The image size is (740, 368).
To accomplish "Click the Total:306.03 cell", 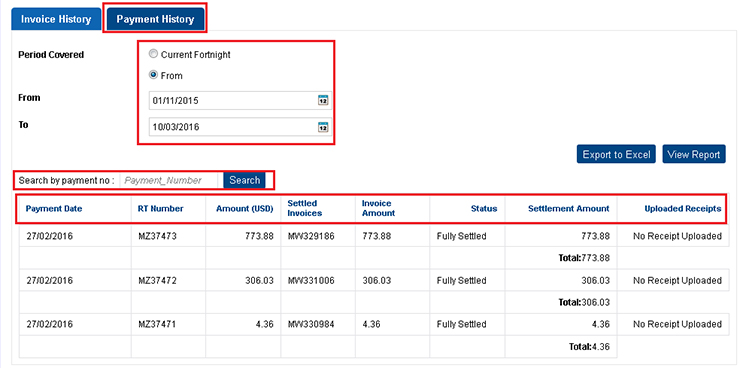I will (584, 302).
